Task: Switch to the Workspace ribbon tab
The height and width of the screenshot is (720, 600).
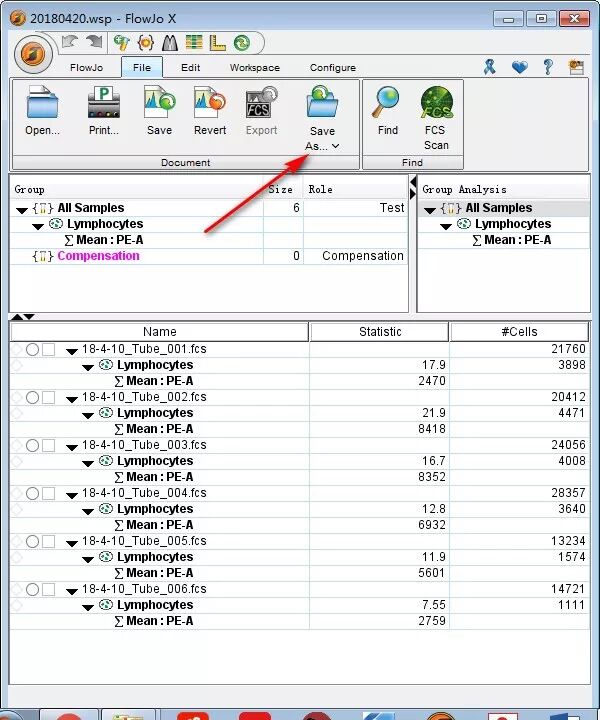Action: 255,68
